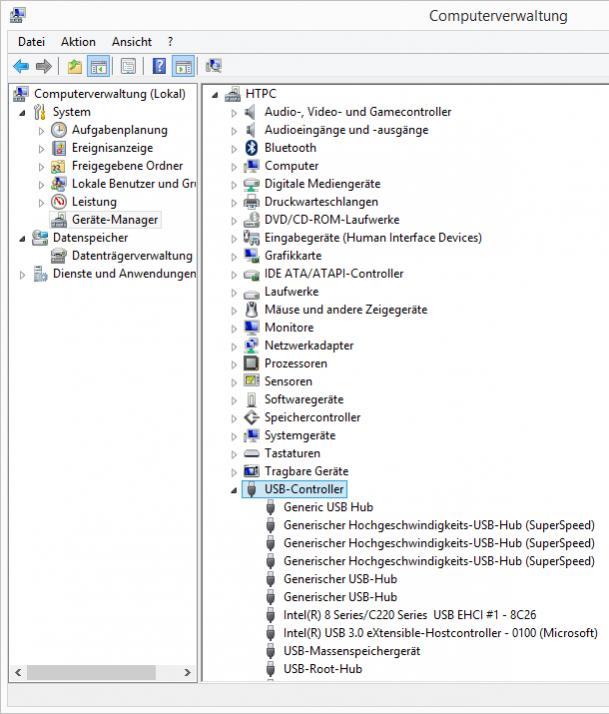The height and width of the screenshot is (714, 609).
Task: Select Lokale Benutzer und Gruppen tree item
Action: click(x=134, y=184)
